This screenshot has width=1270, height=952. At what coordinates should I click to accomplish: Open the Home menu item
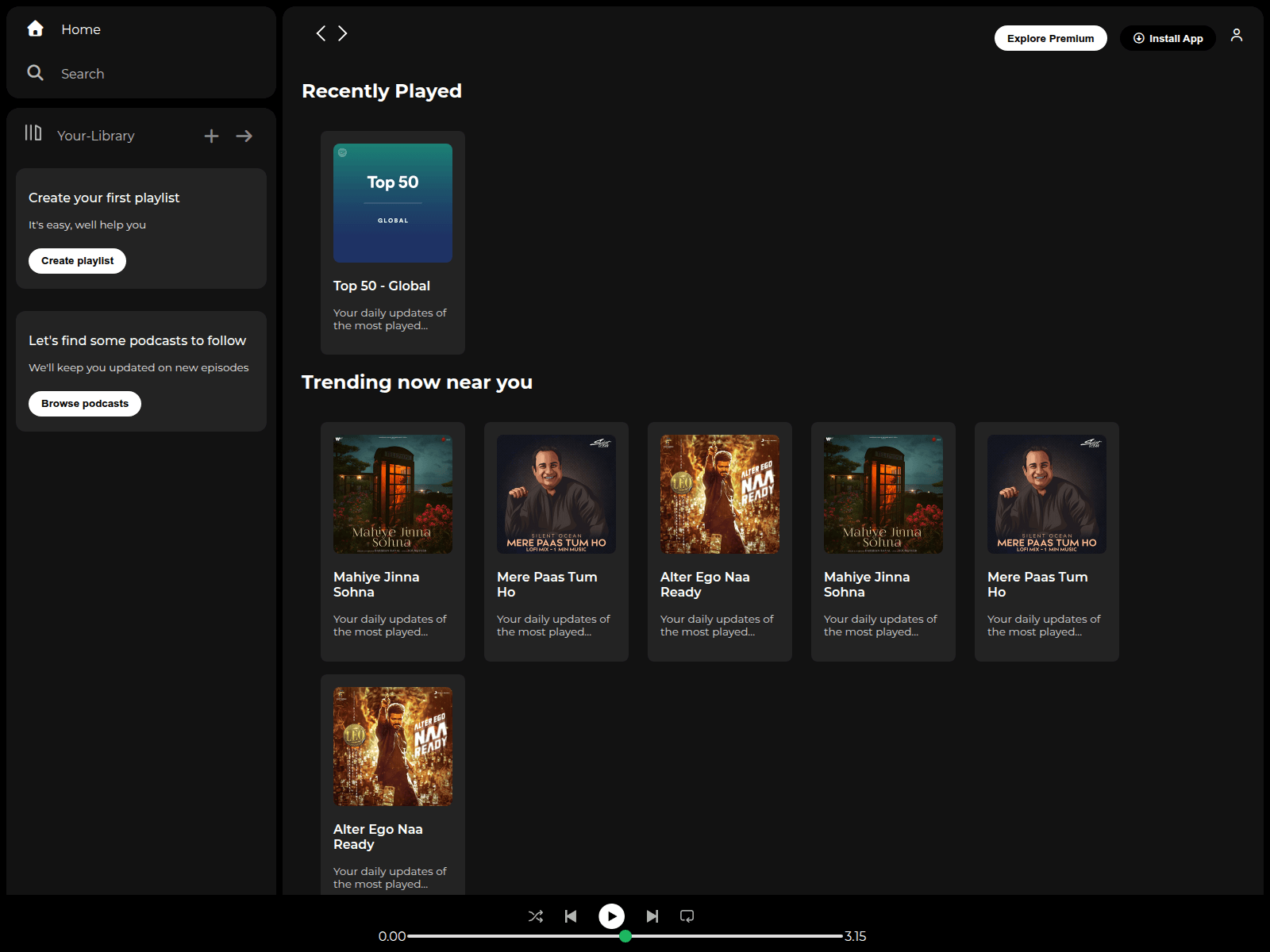point(81,29)
